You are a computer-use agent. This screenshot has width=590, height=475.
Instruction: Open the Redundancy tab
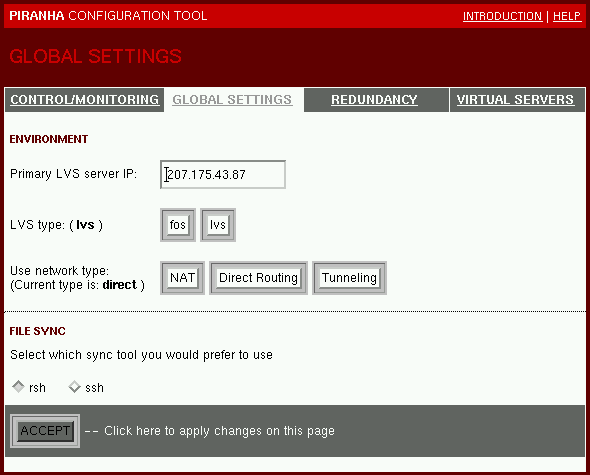pyautogui.click(x=374, y=100)
